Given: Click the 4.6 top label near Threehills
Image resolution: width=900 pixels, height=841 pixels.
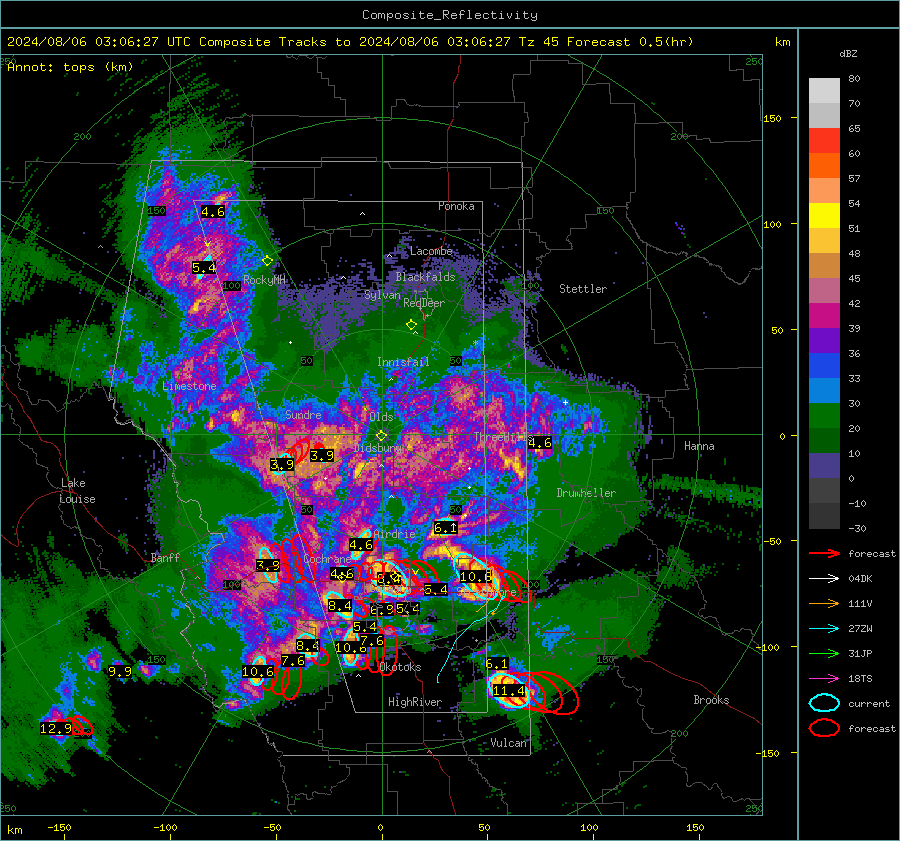Looking at the screenshot, I should 540,443.
